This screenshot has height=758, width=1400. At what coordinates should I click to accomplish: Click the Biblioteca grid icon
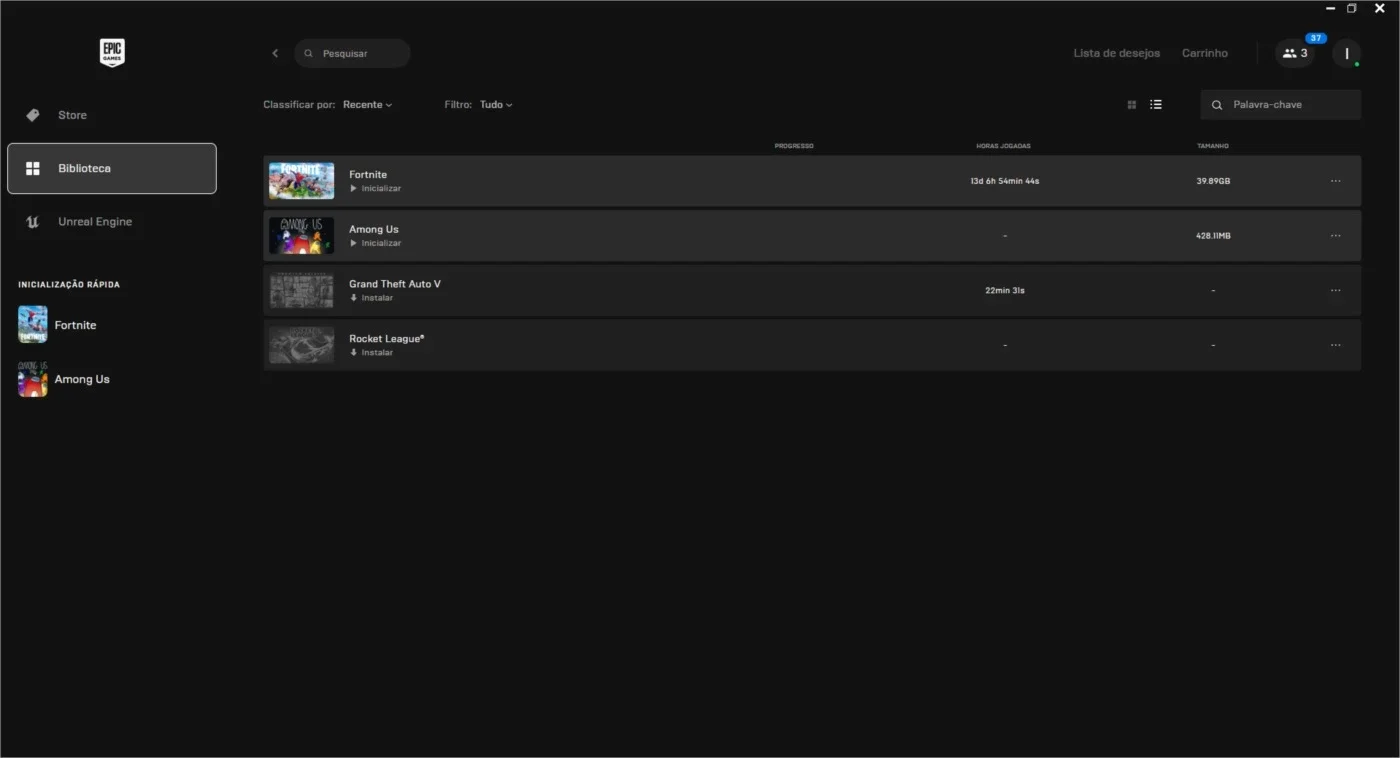click(33, 168)
